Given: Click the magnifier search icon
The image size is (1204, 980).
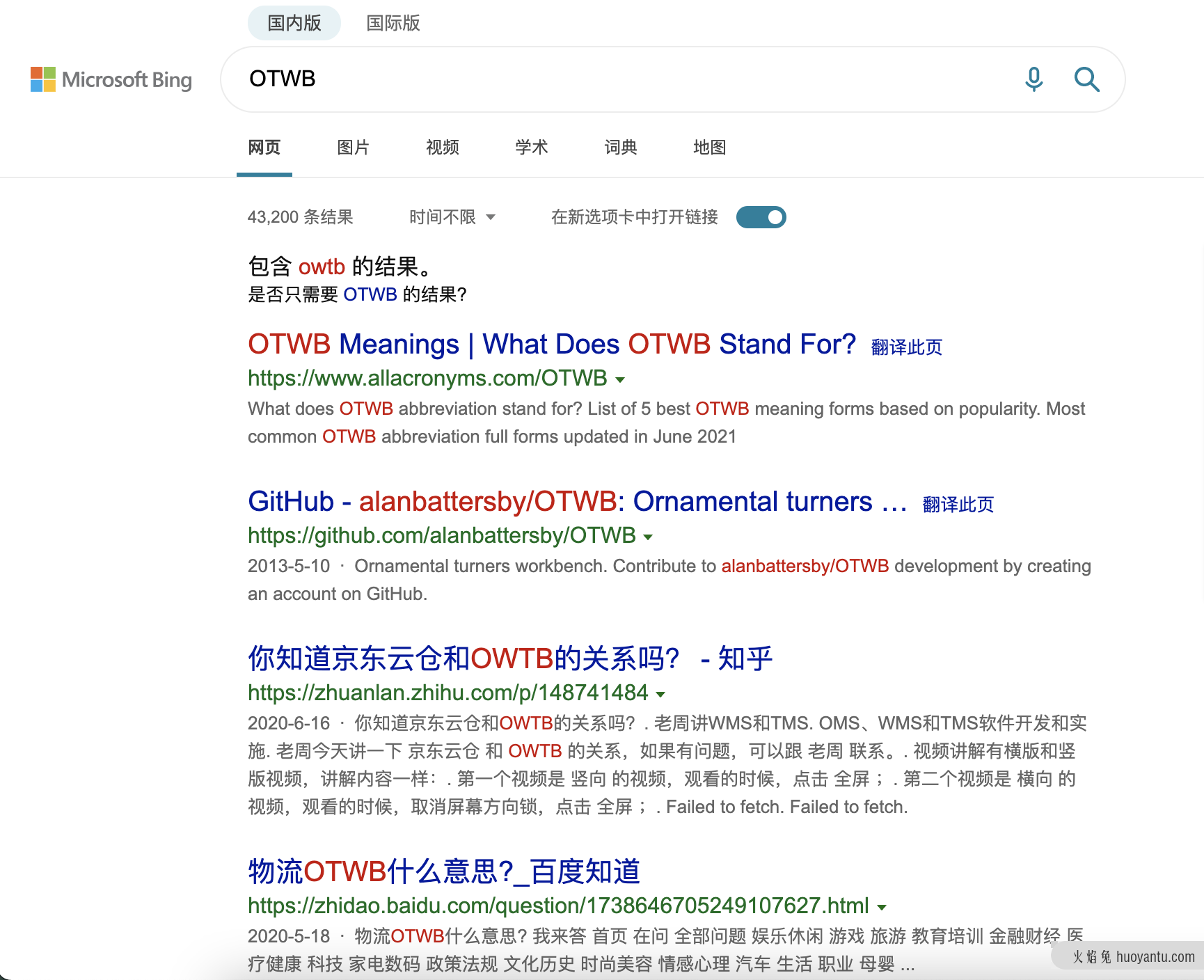Looking at the screenshot, I should point(1086,79).
